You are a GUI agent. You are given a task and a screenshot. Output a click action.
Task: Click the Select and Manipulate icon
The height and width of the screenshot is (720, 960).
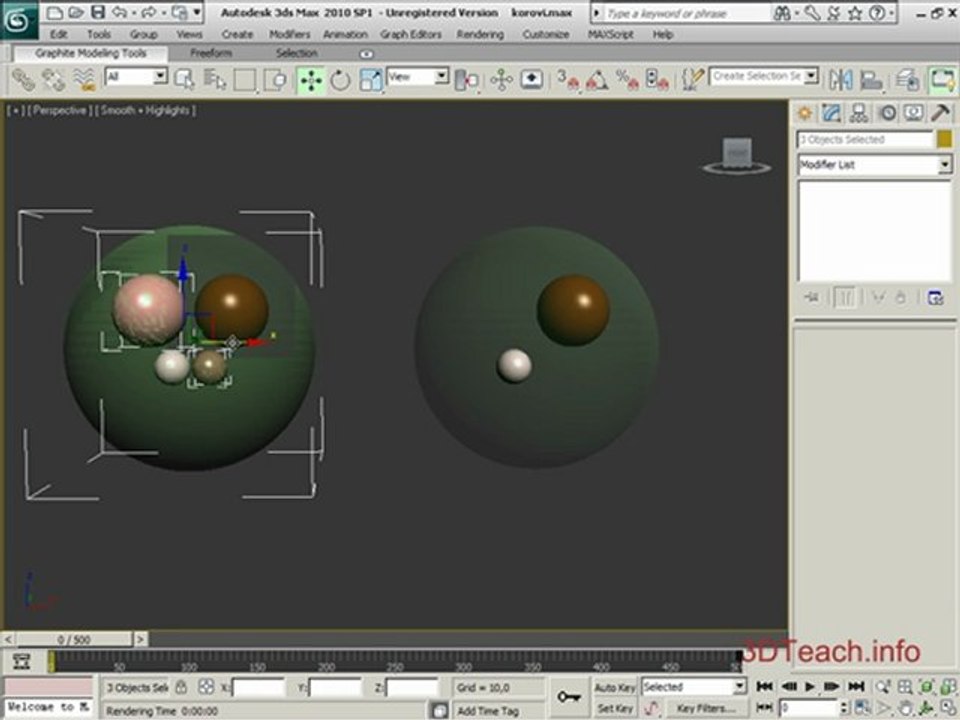coord(501,80)
